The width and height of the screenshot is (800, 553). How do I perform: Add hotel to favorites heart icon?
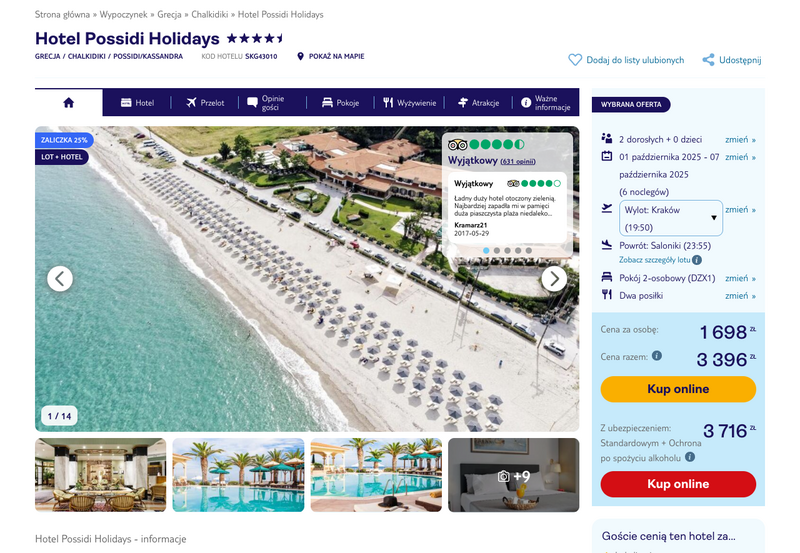coord(575,60)
